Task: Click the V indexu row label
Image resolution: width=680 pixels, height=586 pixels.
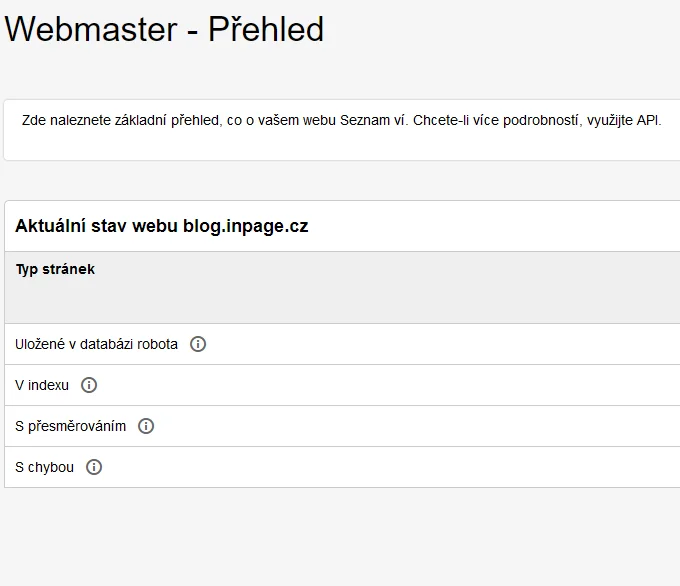Action: [42, 385]
